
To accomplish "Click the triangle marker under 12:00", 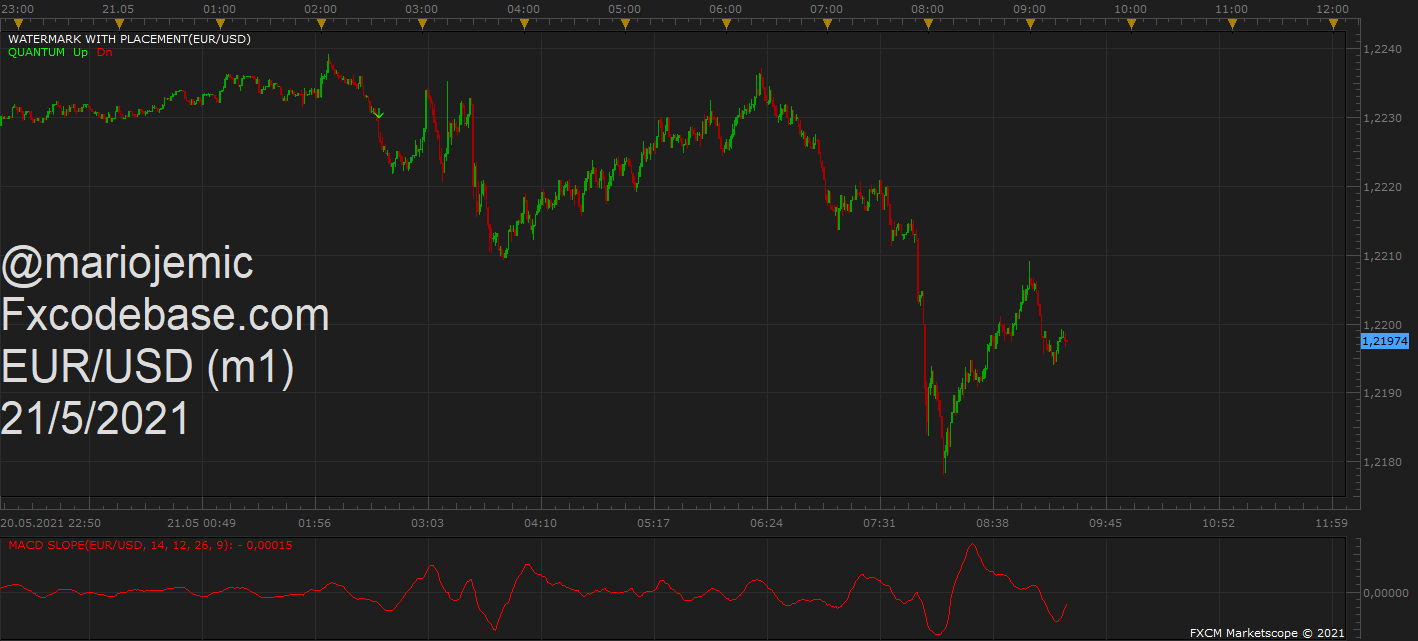I will pyautogui.click(x=1333, y=24).
